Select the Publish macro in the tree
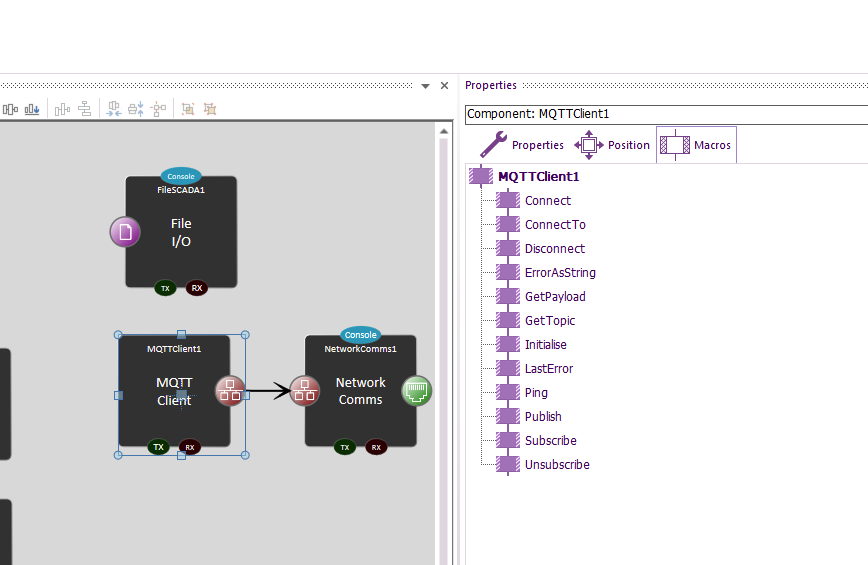This screenshot has height=565, width=868. 543,417
